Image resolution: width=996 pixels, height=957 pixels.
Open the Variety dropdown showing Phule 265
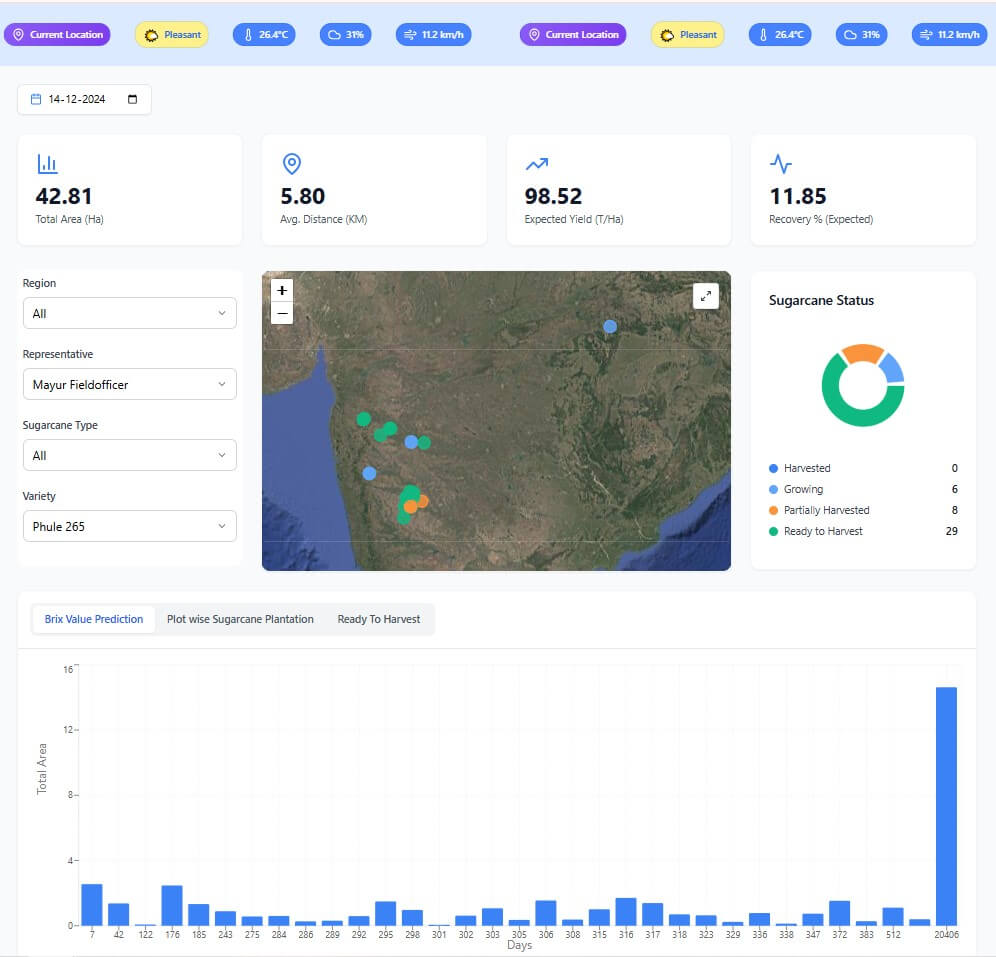pos(130,527)
